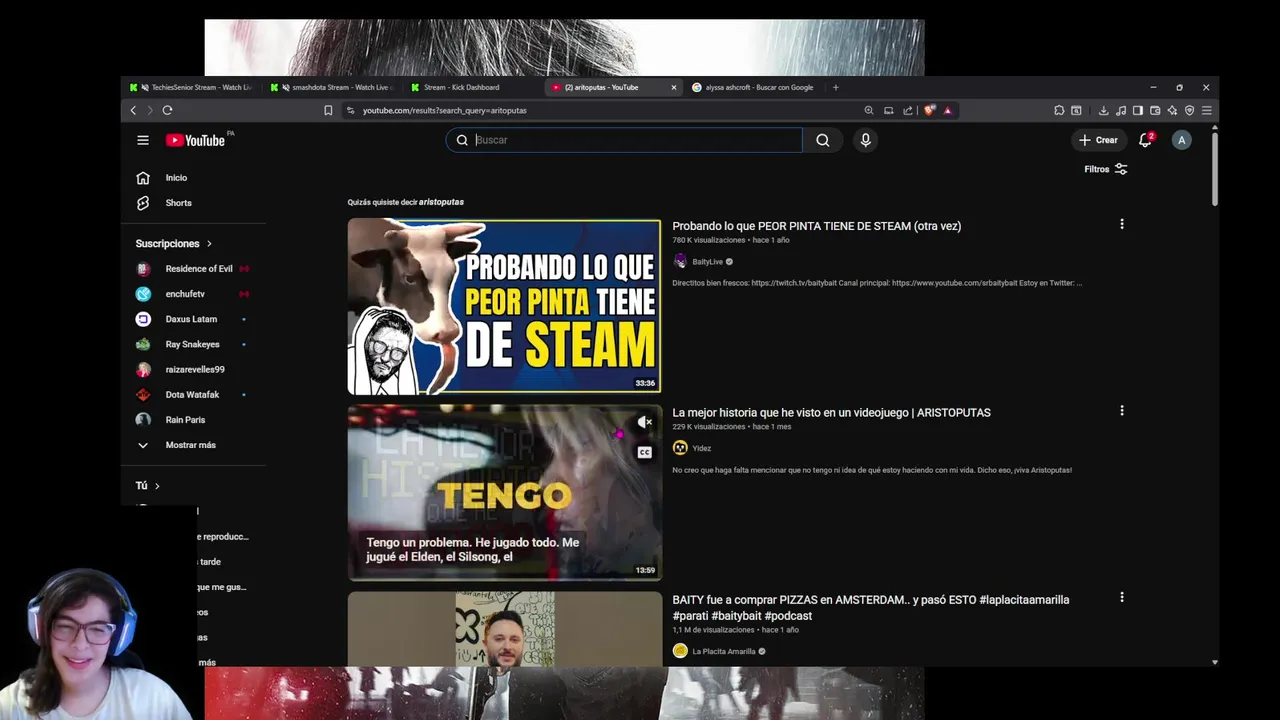1280x720 pixels.
Task: Click BAITY fue a comprar PIZZAS title
Action: pos(870,607)
